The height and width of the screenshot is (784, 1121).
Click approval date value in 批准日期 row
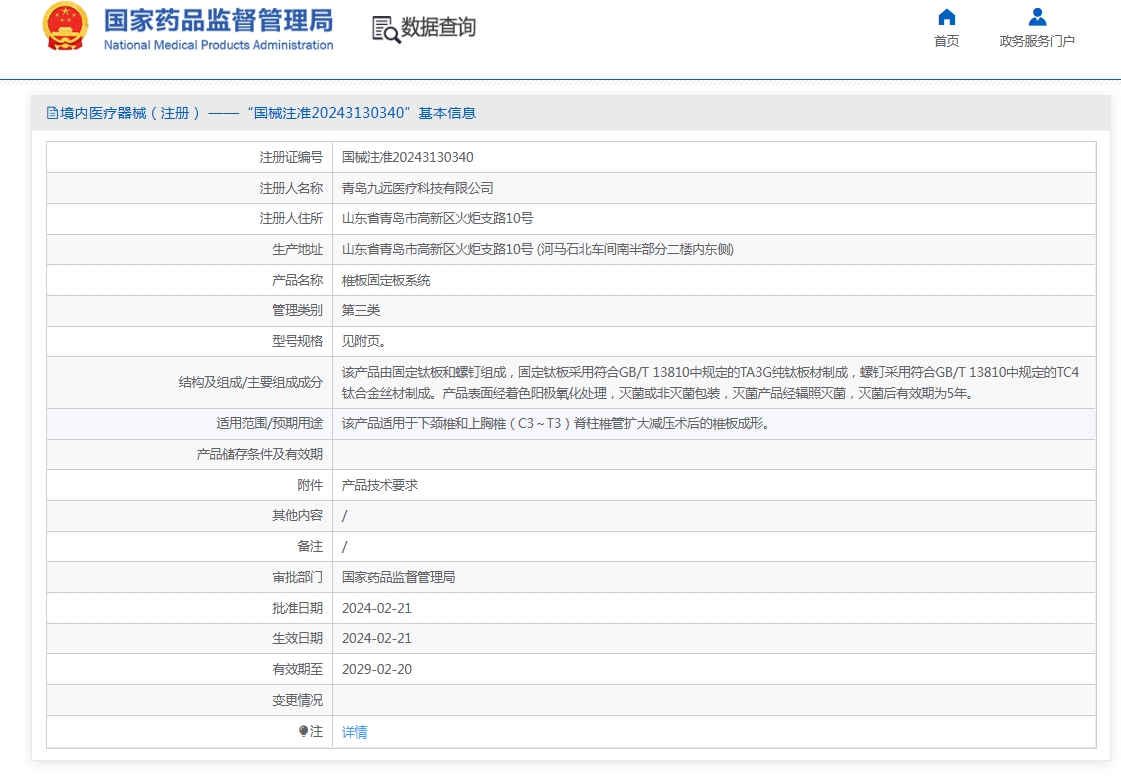377,608
